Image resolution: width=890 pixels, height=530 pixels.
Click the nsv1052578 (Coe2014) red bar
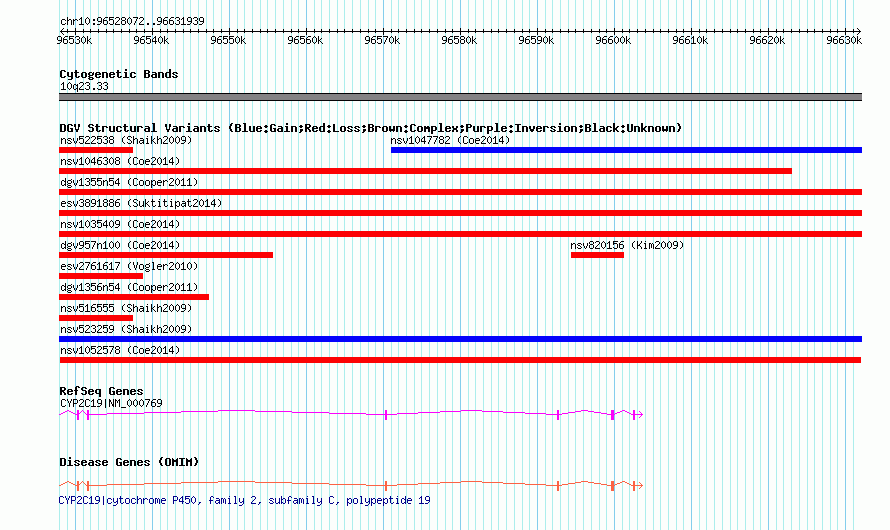point(460,360)
